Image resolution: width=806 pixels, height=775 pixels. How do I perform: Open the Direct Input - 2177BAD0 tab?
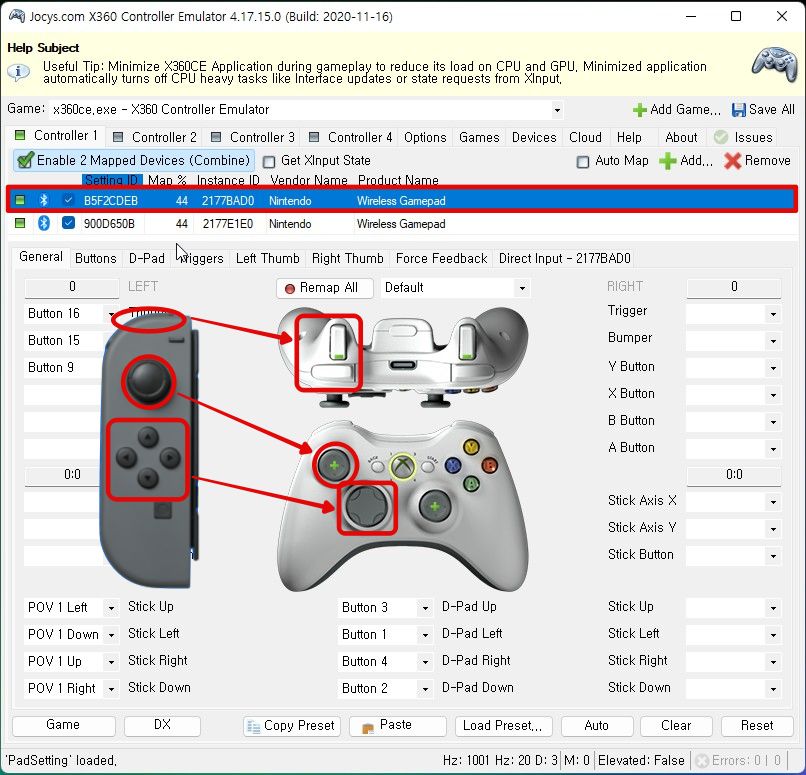564,258
